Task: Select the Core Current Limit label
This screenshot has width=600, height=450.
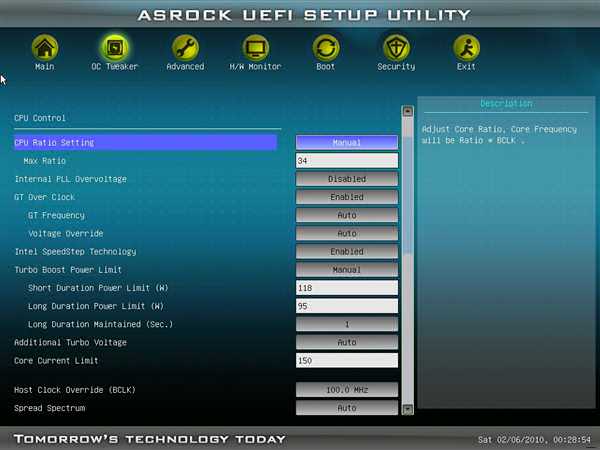Action: point(56,360)
